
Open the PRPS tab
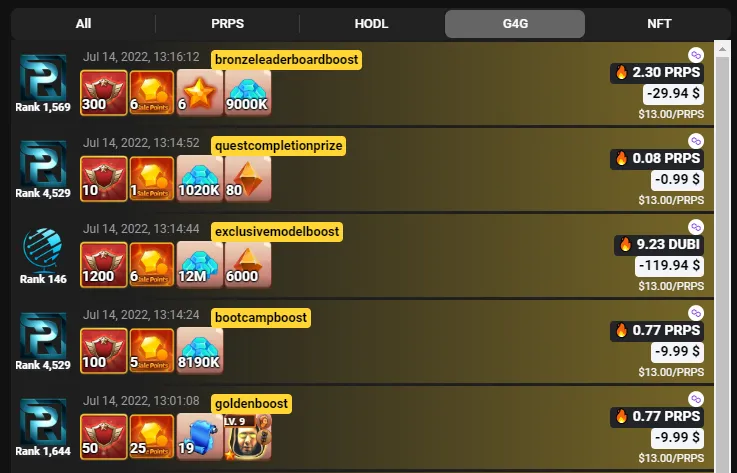227,24
